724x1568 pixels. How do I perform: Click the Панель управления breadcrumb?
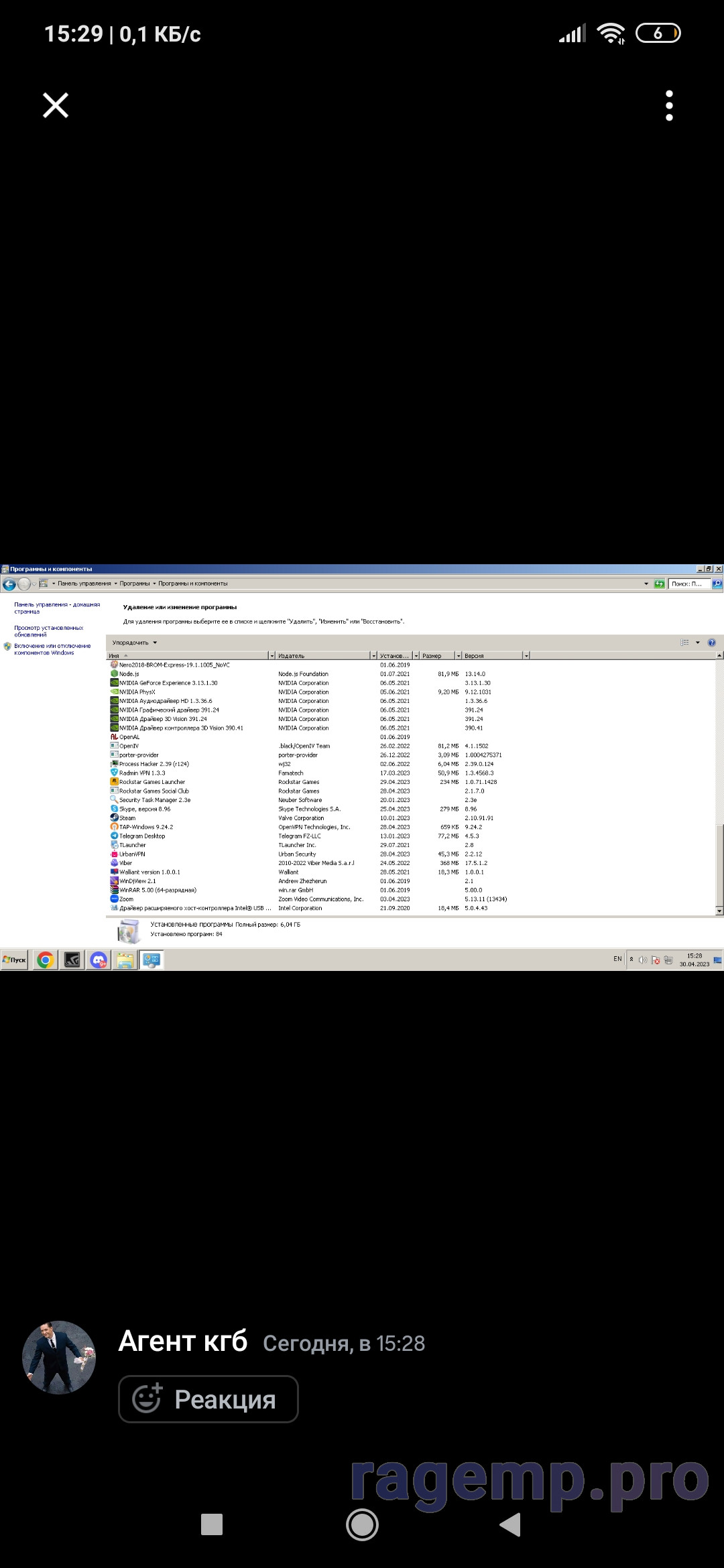point(84,584)
